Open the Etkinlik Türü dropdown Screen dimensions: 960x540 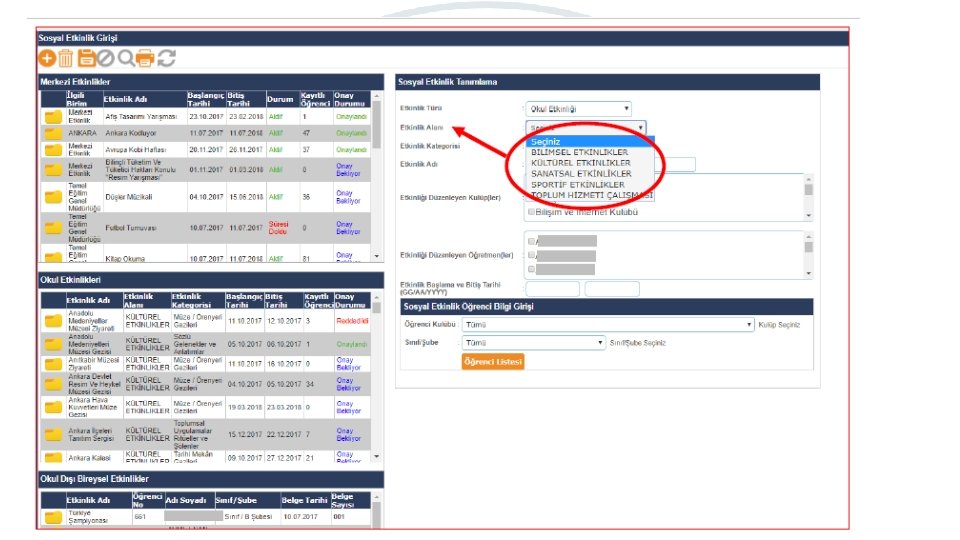[578, 109]
